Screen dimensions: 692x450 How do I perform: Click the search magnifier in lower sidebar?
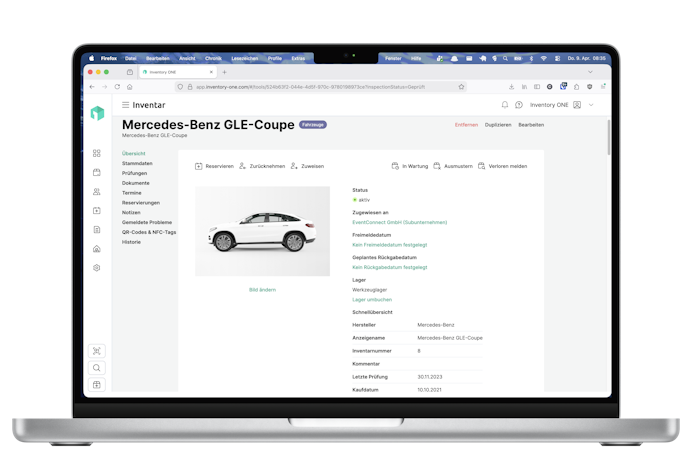97,368
